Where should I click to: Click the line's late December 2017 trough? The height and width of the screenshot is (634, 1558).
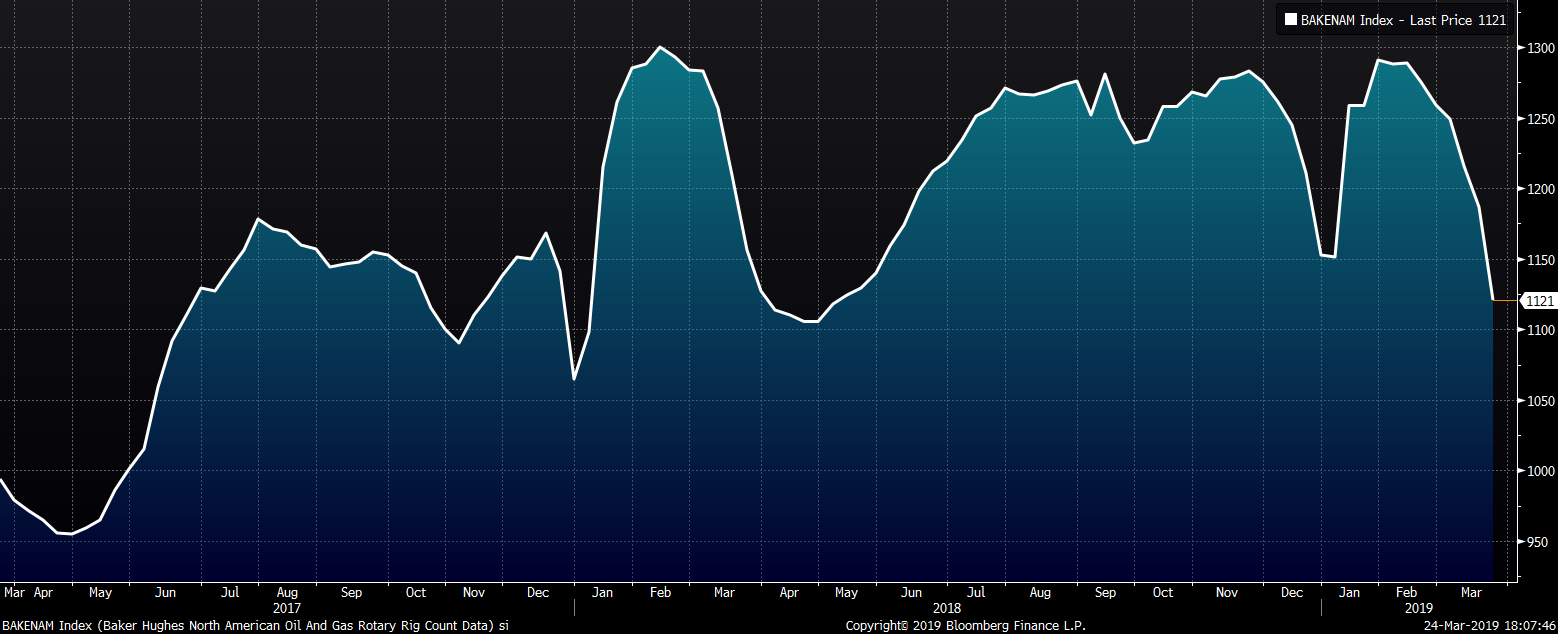point(574,379)
